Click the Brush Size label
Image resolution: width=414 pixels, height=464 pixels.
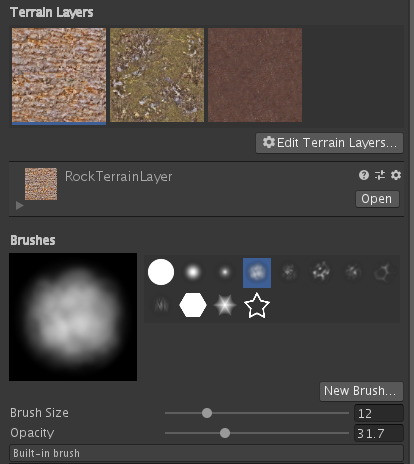(x=39, y=413)
